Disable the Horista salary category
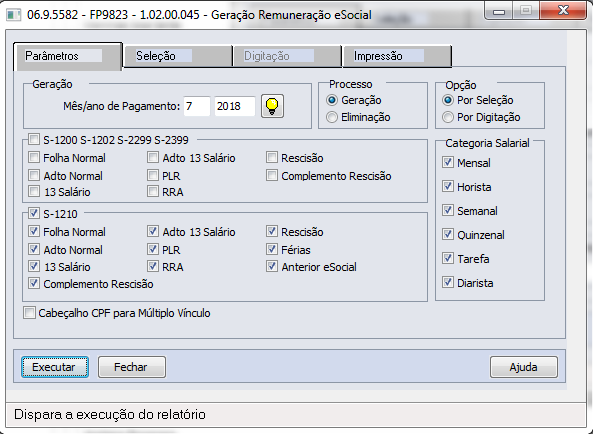Image resolution: width=593 pixels, height=434 pixels. point(448,186)
